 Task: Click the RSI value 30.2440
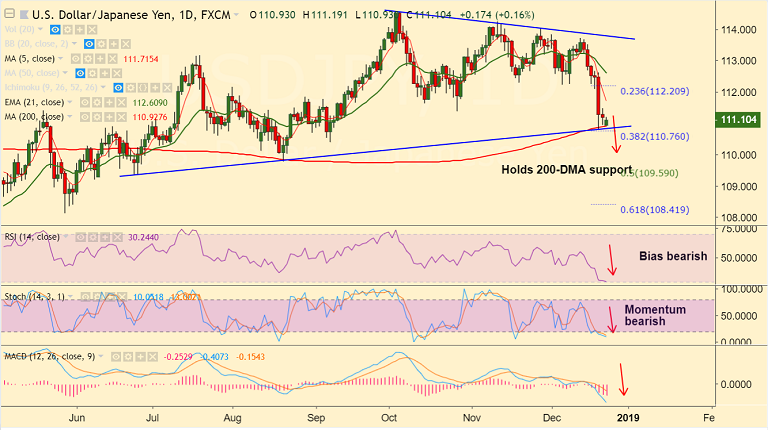(x=144, y=238)
